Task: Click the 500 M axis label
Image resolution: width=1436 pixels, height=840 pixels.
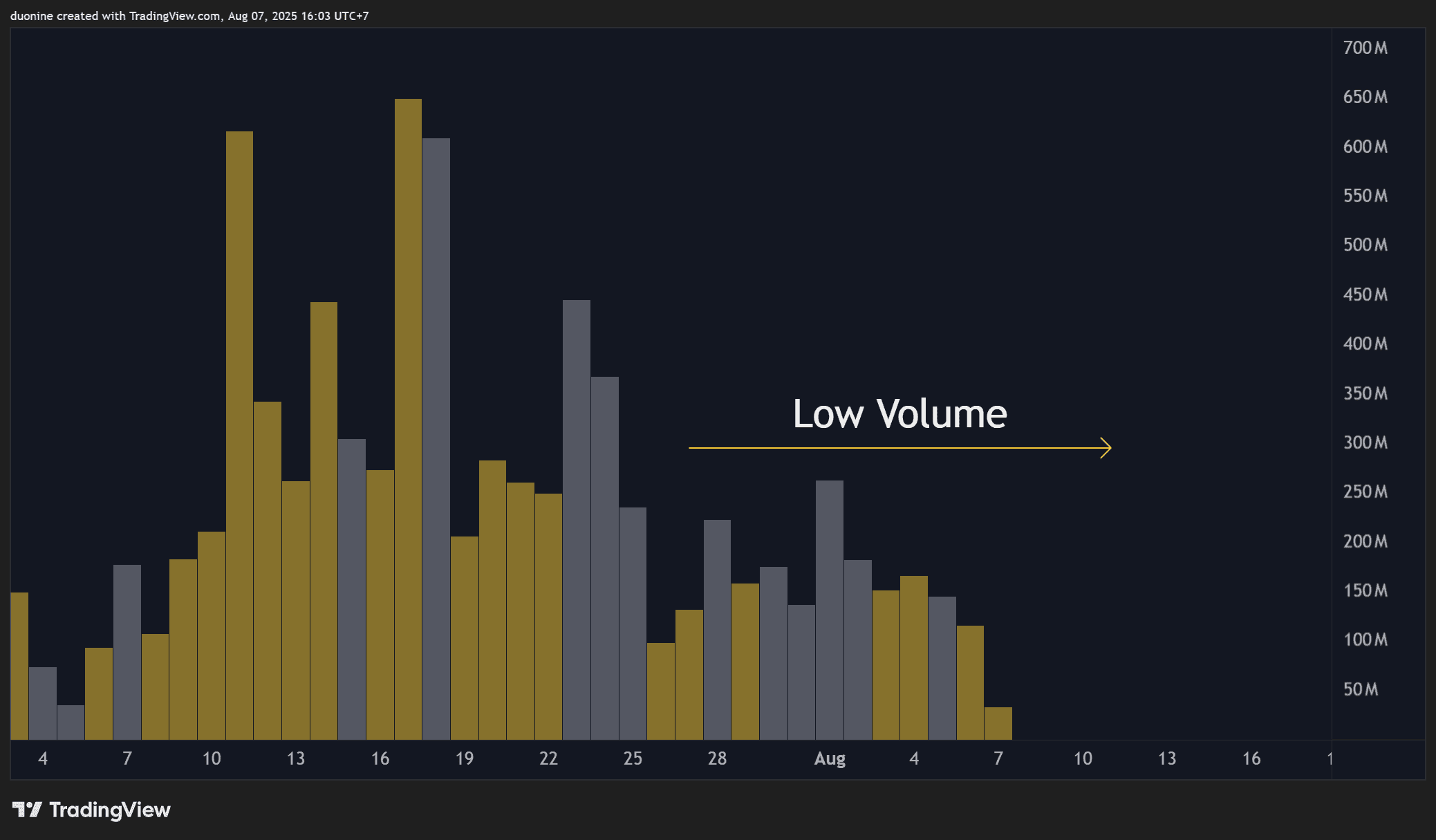Action: coord(1365,245)
